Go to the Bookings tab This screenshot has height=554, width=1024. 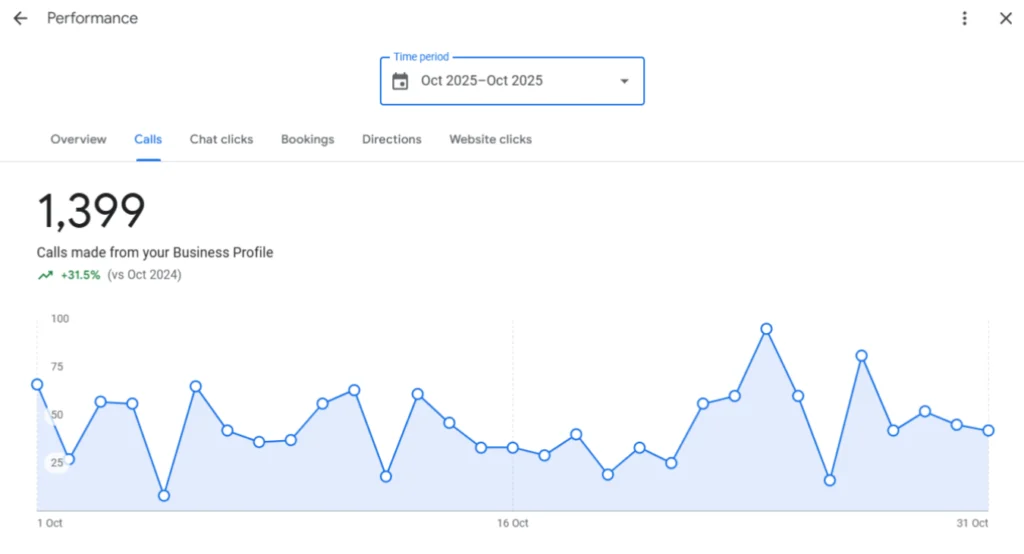(307, 139)
